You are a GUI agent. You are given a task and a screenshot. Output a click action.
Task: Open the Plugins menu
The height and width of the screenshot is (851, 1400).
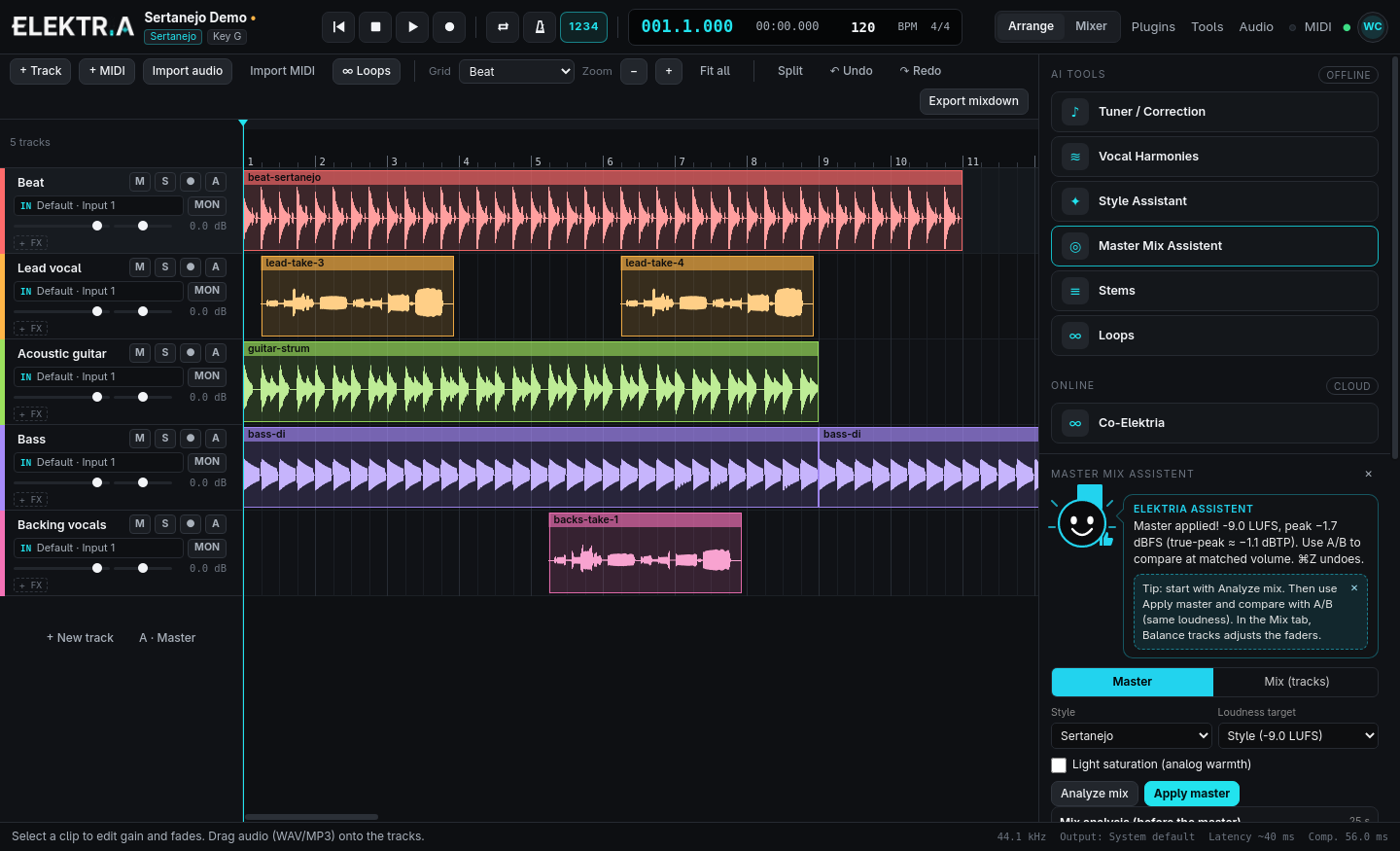pos(1153,27)
